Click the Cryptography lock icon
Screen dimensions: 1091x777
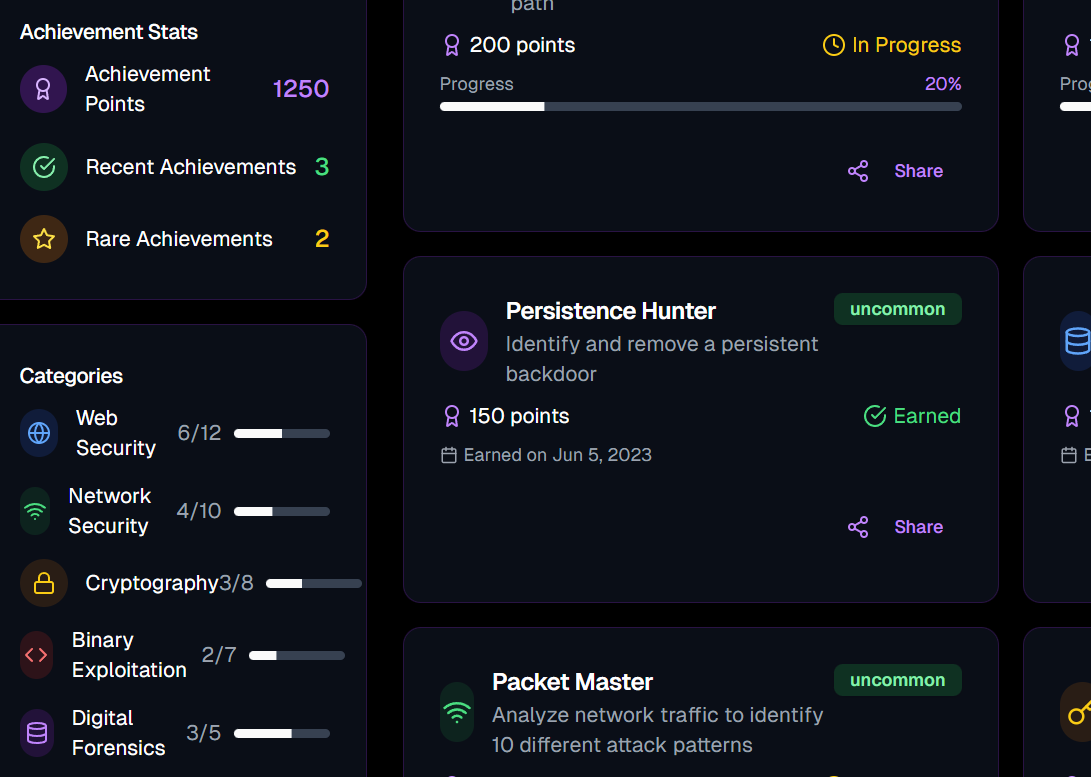pos(44,583)
